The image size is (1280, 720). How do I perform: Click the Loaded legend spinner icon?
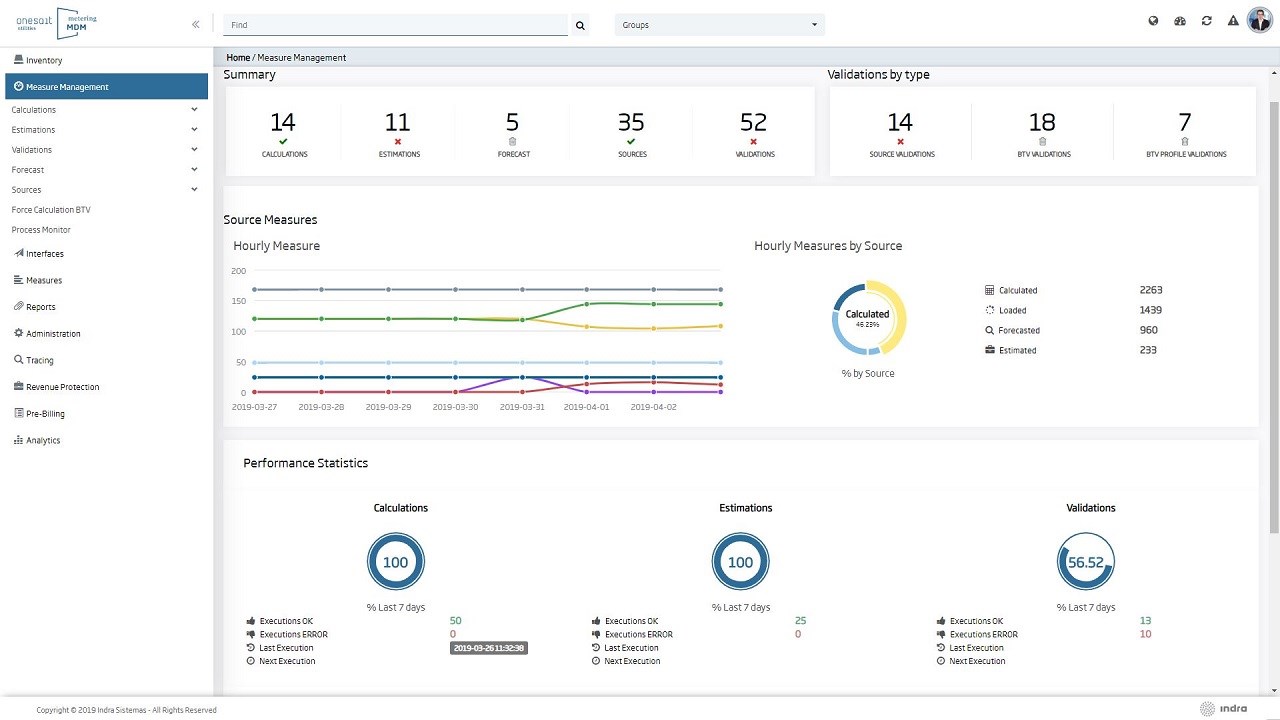(x=990, y=310)
